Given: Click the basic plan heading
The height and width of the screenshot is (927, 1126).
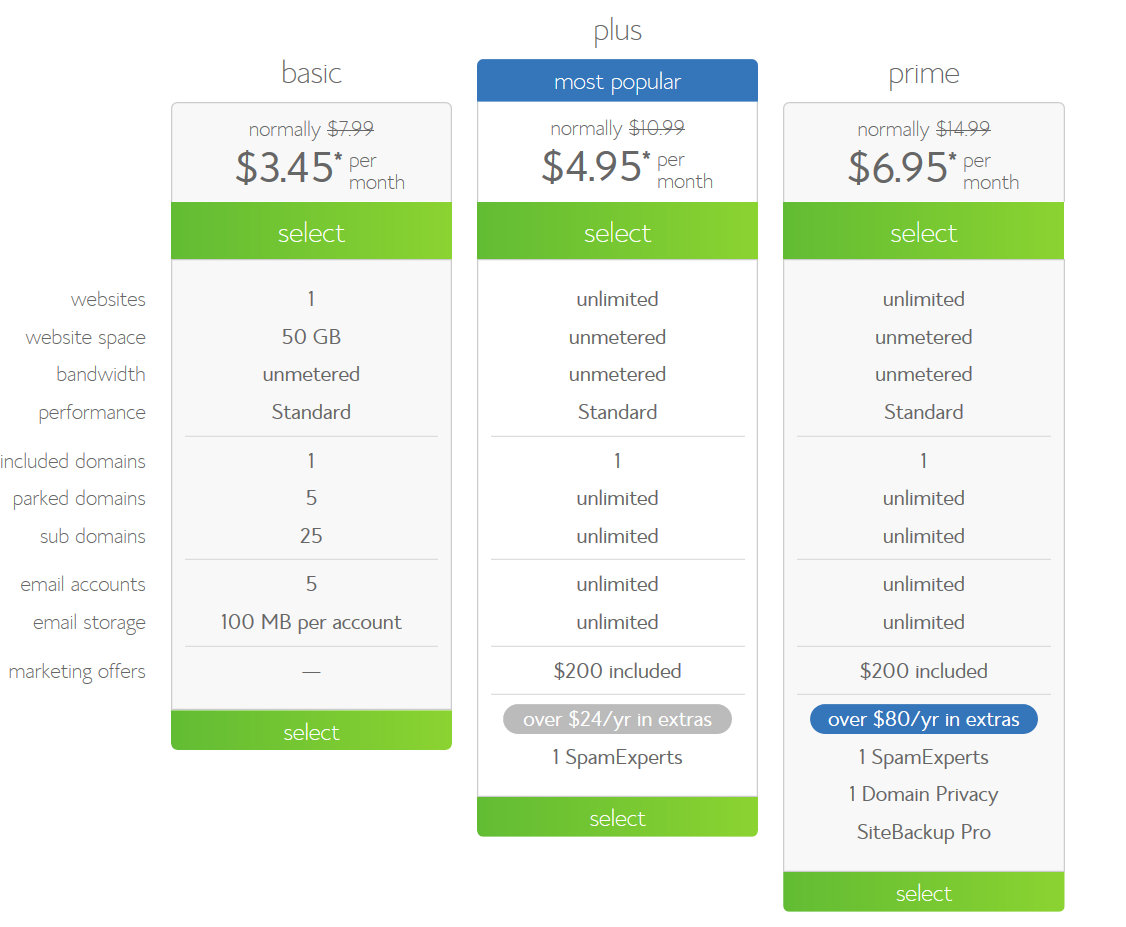Looking at the screenshot, I should tap(311, 73).
